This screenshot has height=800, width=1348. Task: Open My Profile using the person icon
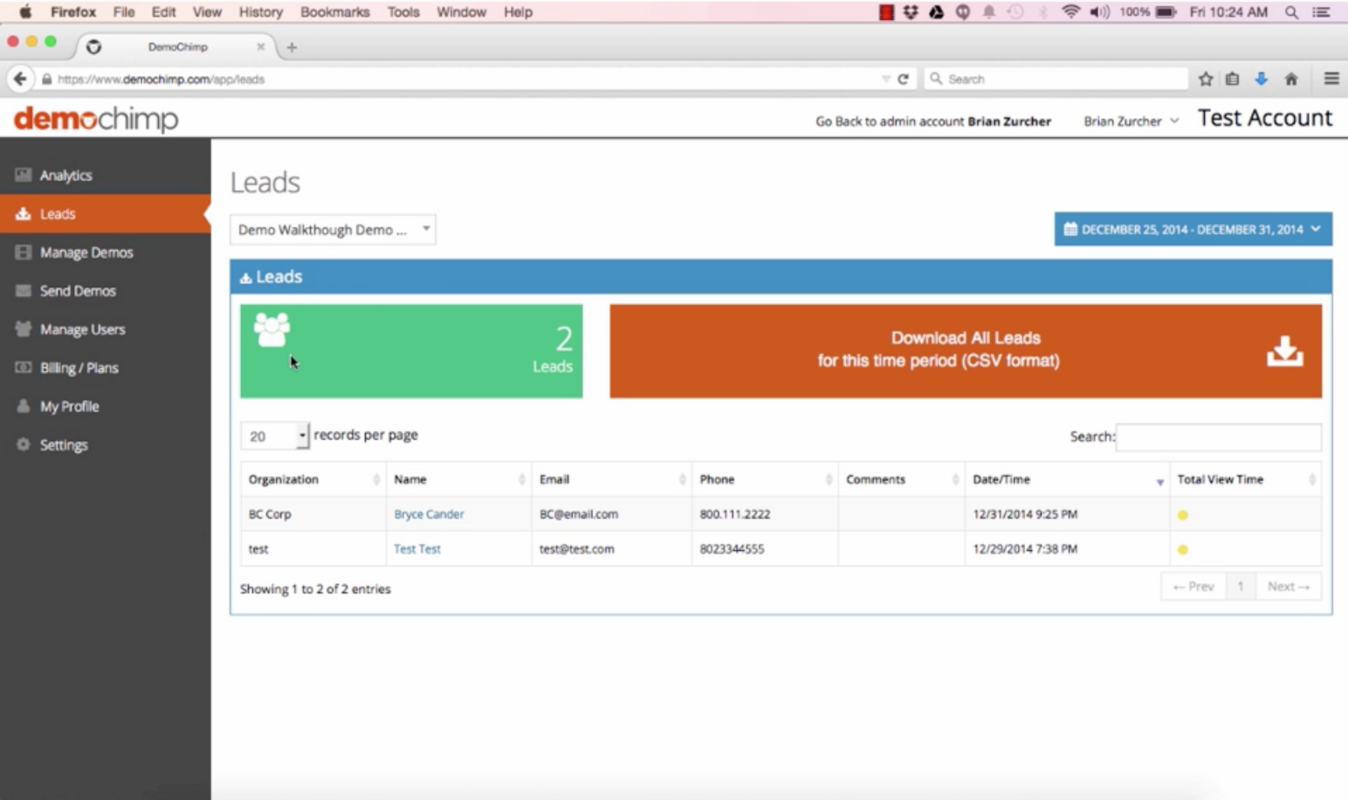click(22, 406)
